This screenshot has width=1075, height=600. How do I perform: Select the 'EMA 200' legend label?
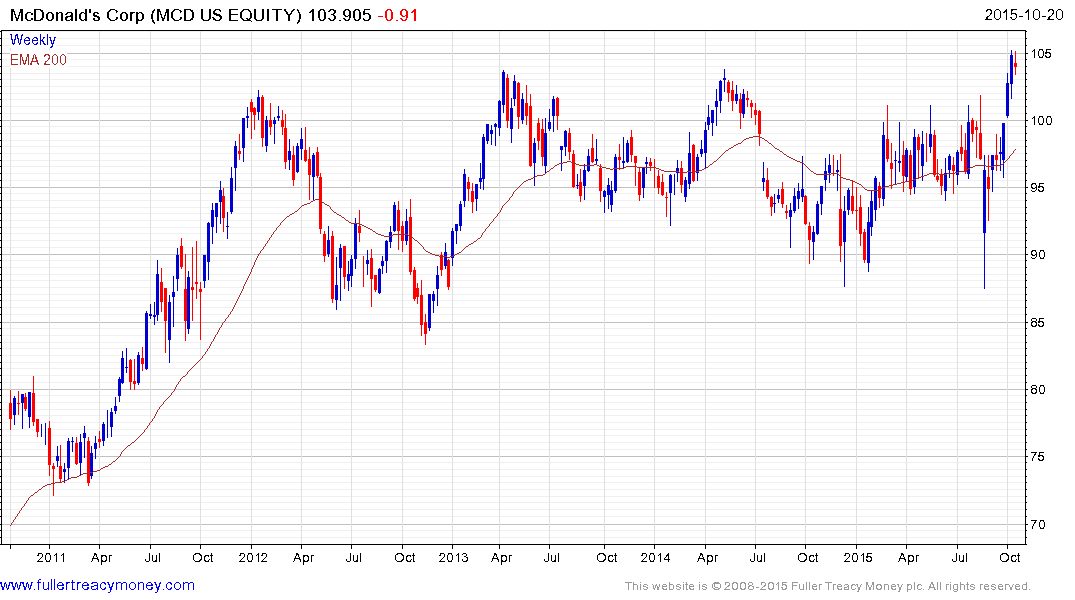(x=38, y=60)
